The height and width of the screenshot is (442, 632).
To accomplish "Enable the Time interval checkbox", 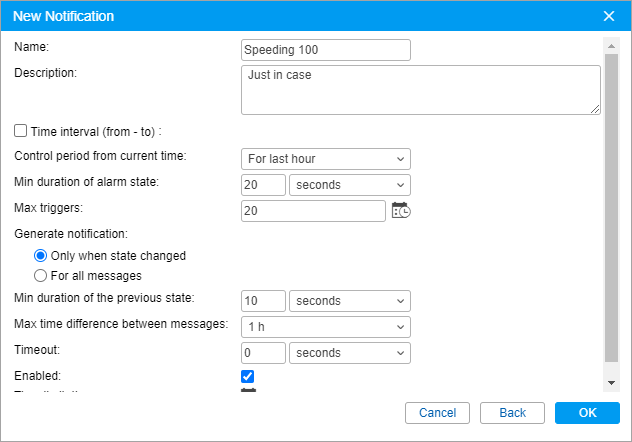I will pos(21,130).
